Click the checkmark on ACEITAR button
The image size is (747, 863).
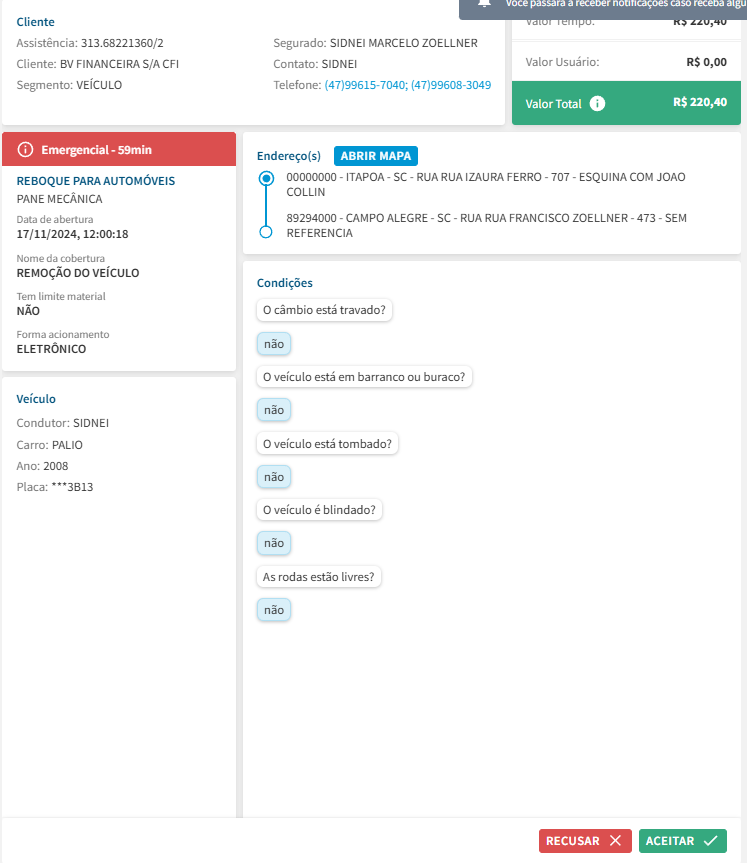pyautogui.click(x=711, y=840)
